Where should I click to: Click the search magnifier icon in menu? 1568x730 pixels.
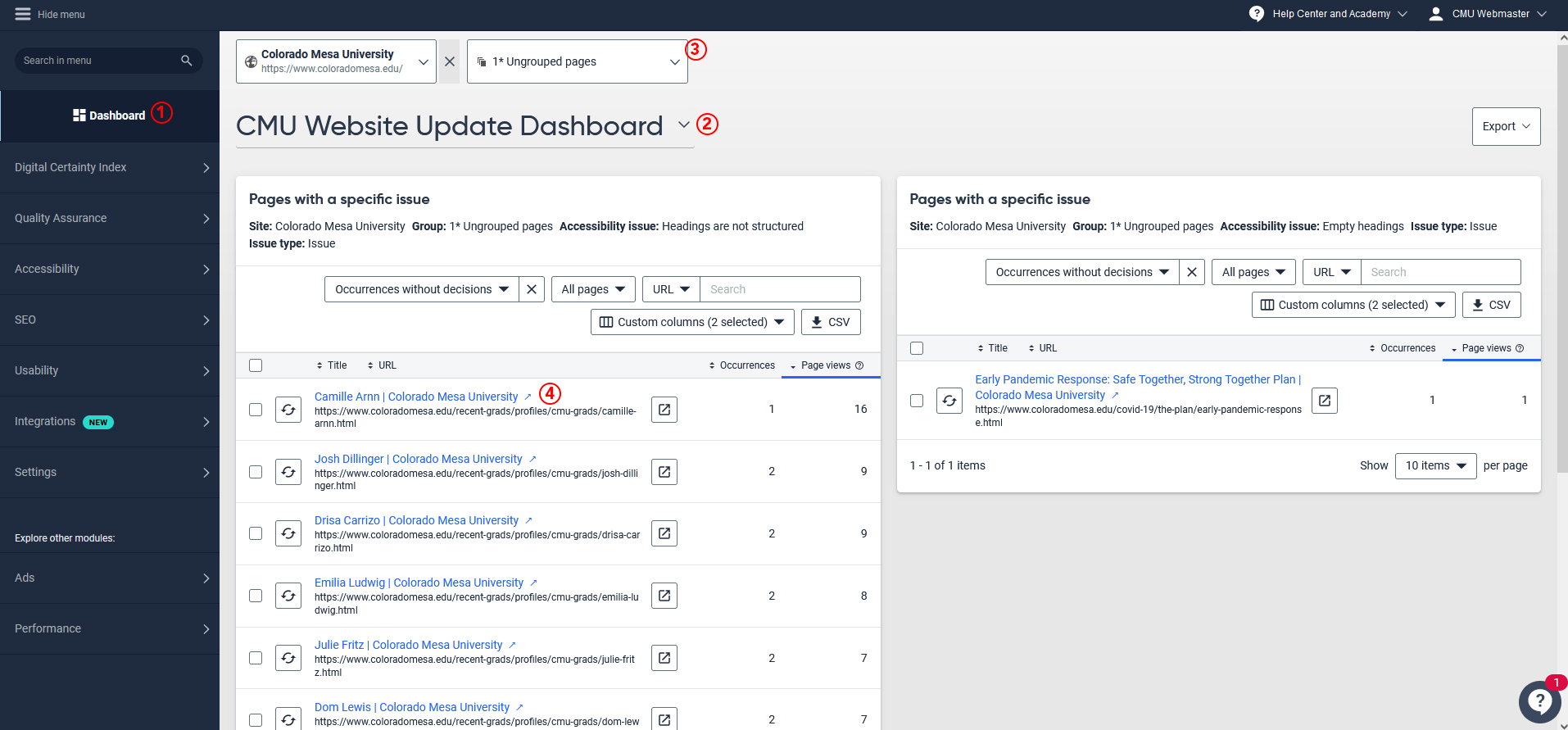pyautogui.click(x=186, y=61)
